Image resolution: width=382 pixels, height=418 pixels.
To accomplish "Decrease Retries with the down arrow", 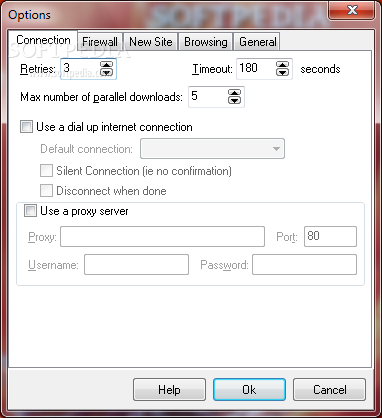I will tap(106, 72).
